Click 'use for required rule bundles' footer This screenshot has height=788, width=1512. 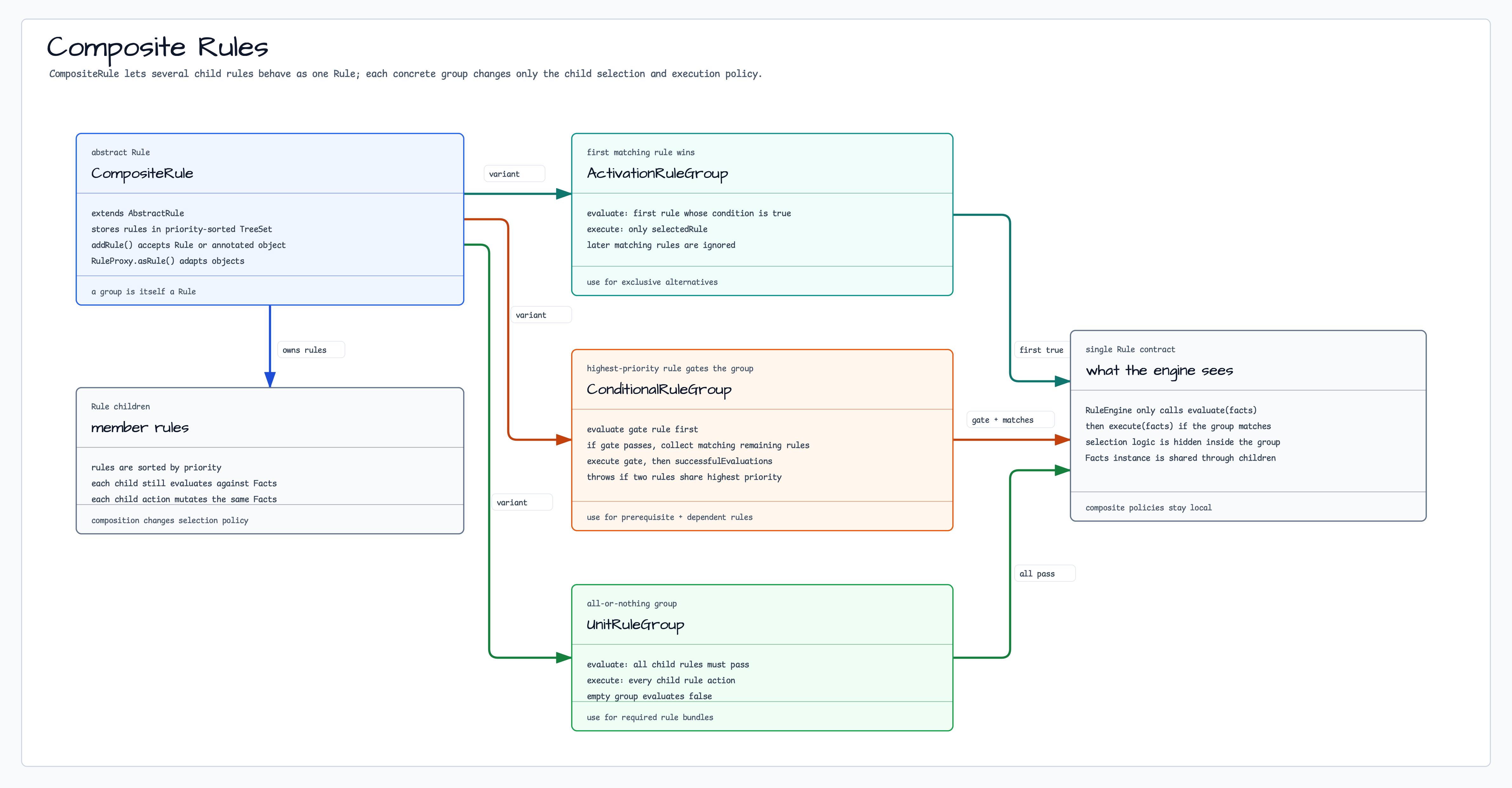tap(650, 717)
